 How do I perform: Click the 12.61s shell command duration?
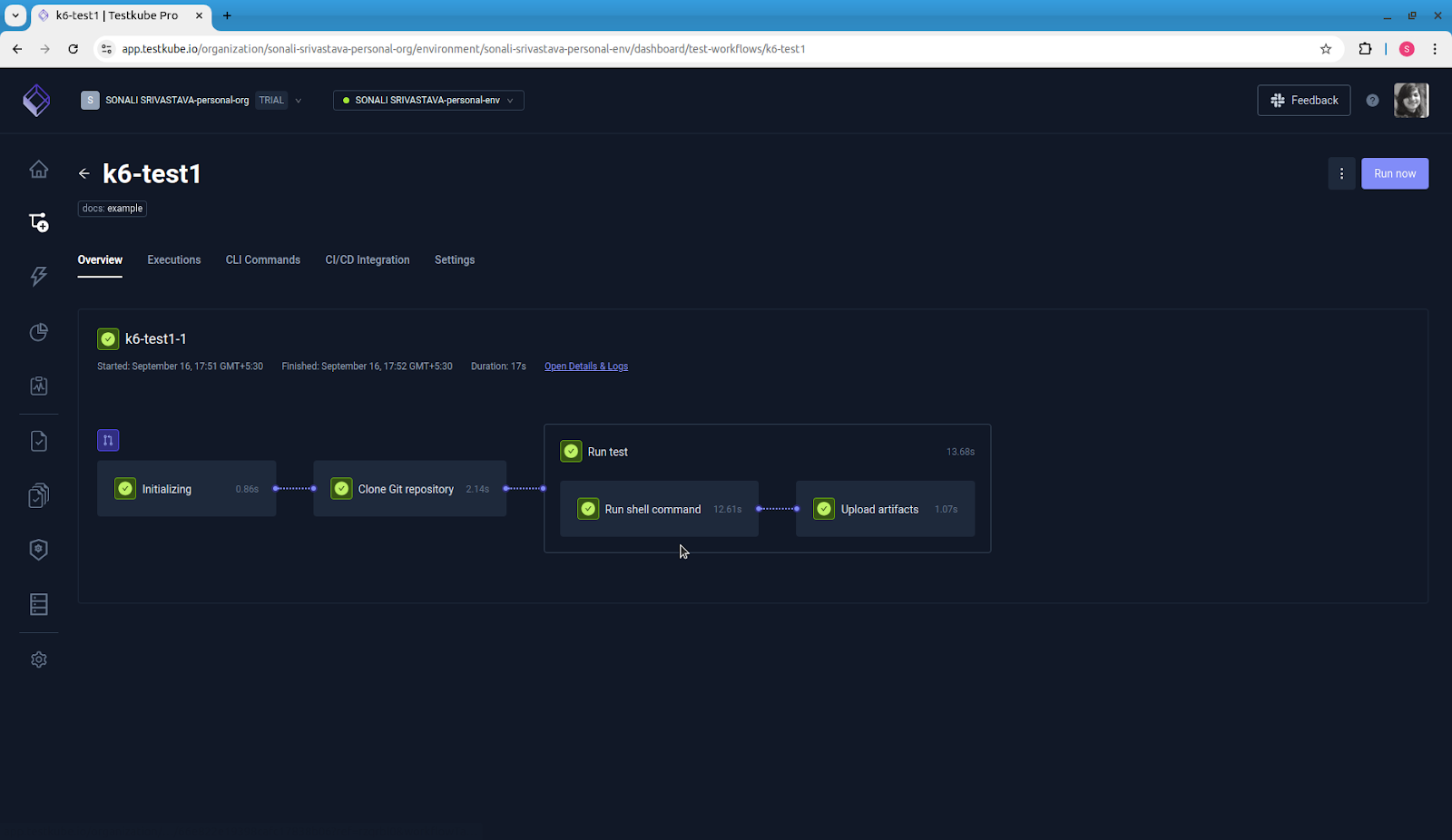(728, 509)
